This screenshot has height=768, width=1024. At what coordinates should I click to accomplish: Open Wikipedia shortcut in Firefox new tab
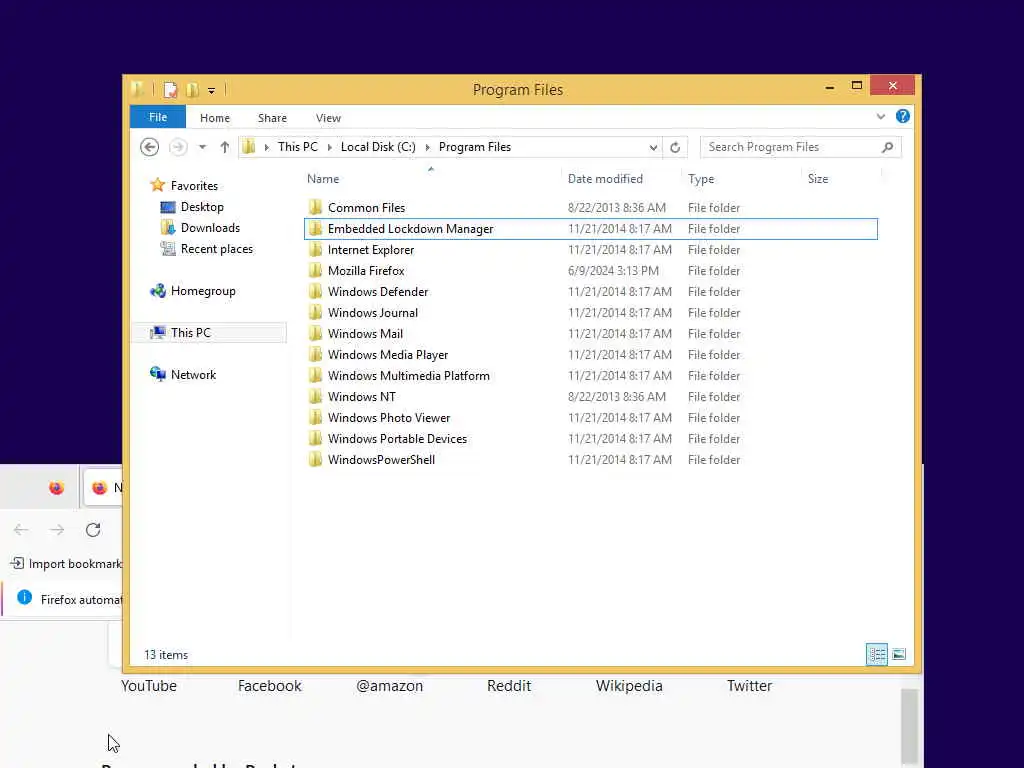(630, 686)
